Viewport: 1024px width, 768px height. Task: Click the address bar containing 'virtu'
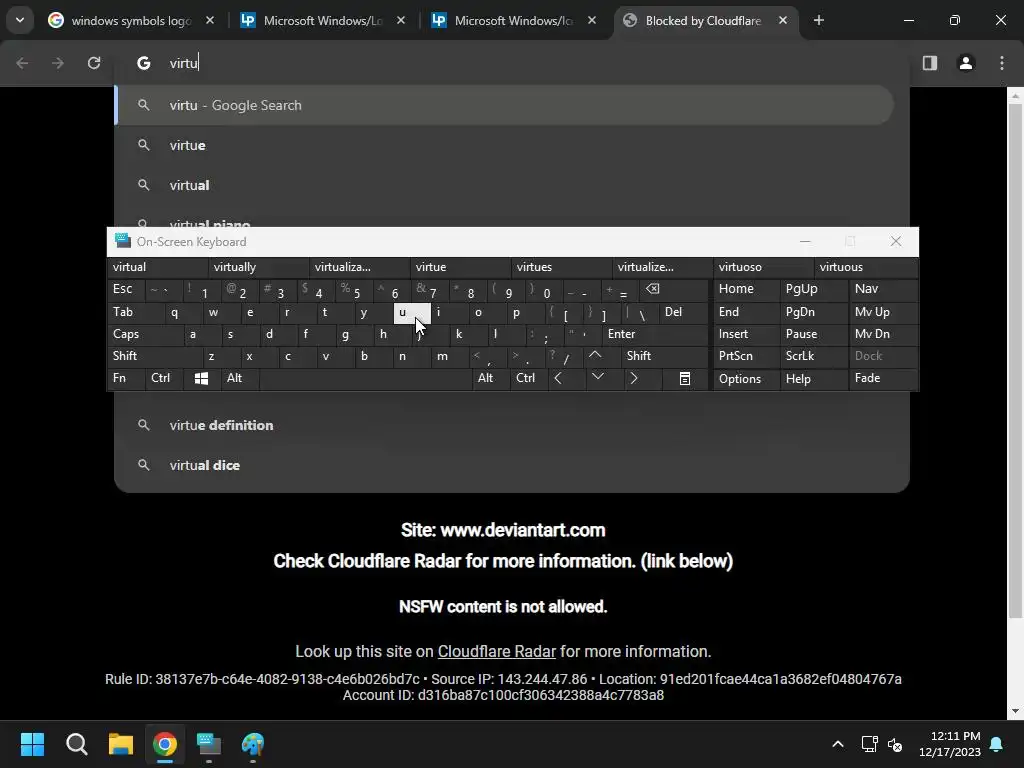click(512, 63)
